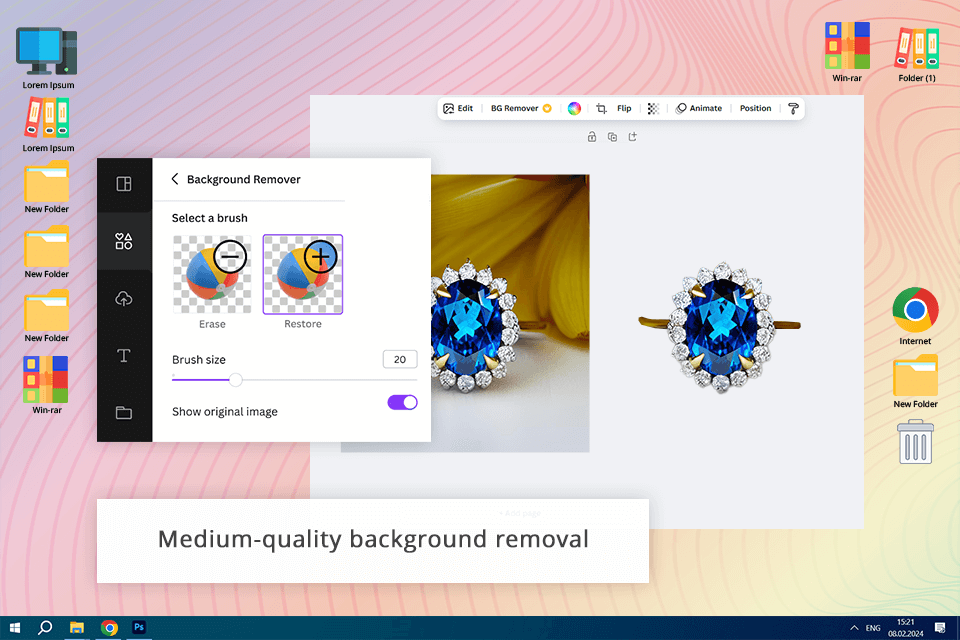Open the Folder (1) desktop icon
The image size is (960, 640).
[917, 54]
